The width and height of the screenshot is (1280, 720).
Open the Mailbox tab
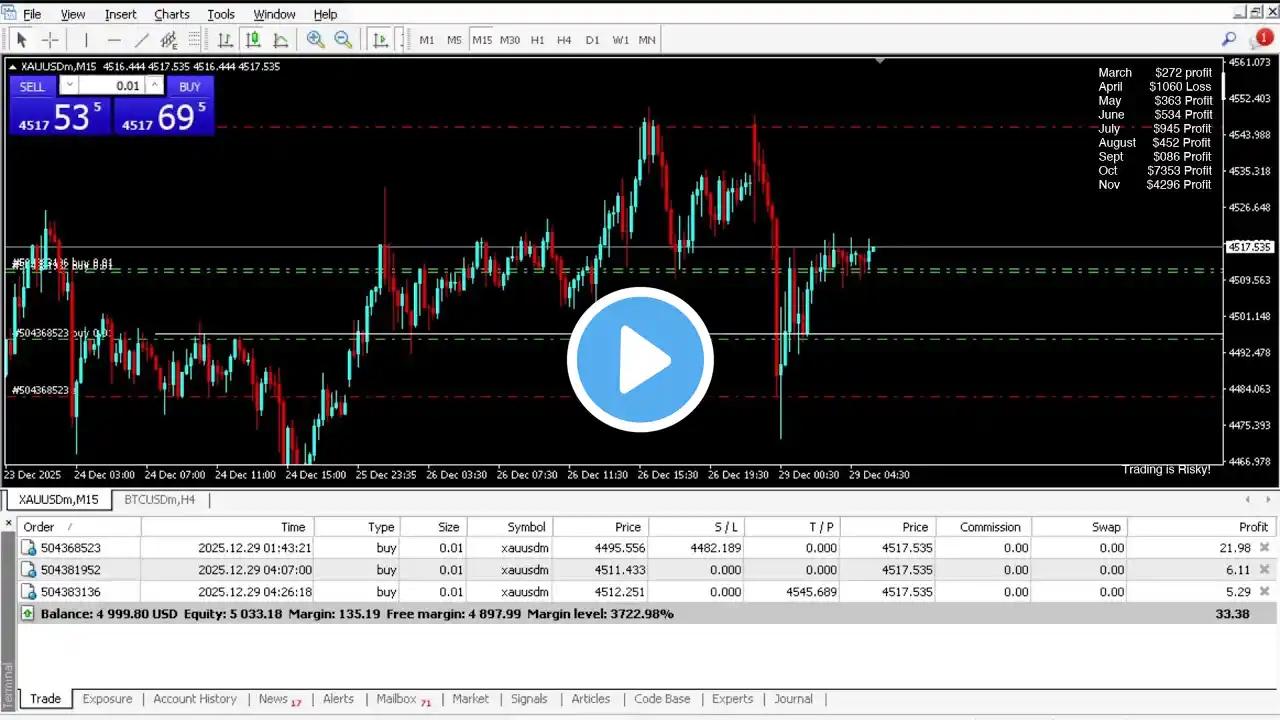coord(403,699)
